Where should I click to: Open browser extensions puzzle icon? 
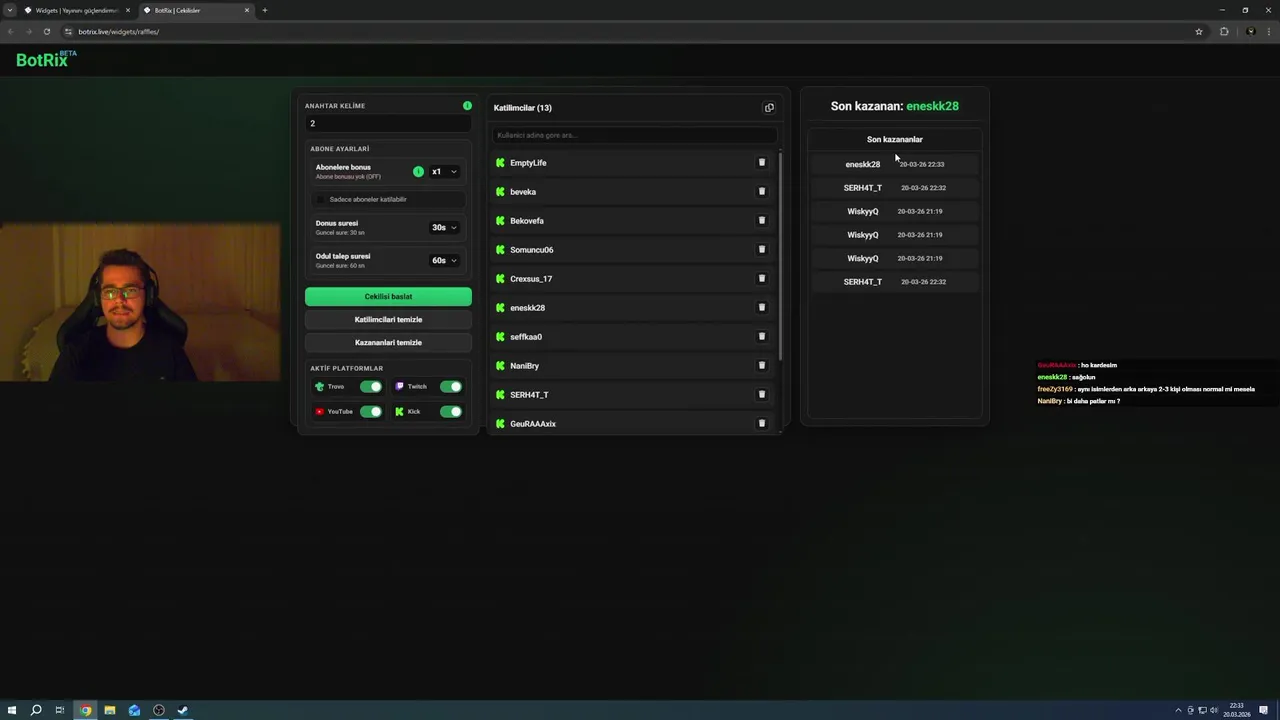1224,31
